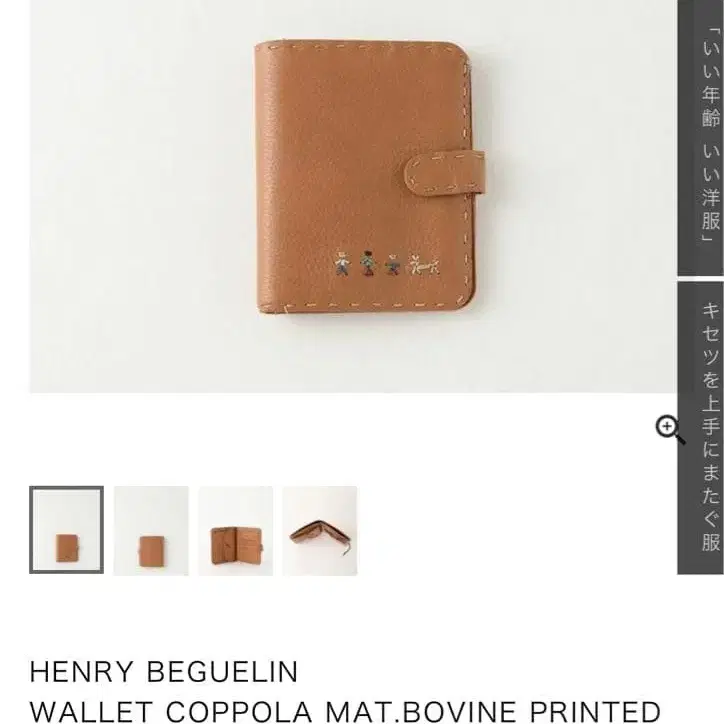Click the HENRY BEGUELIN brand name
The width and height of the screenshot is (724, 724).
point(164,671)
